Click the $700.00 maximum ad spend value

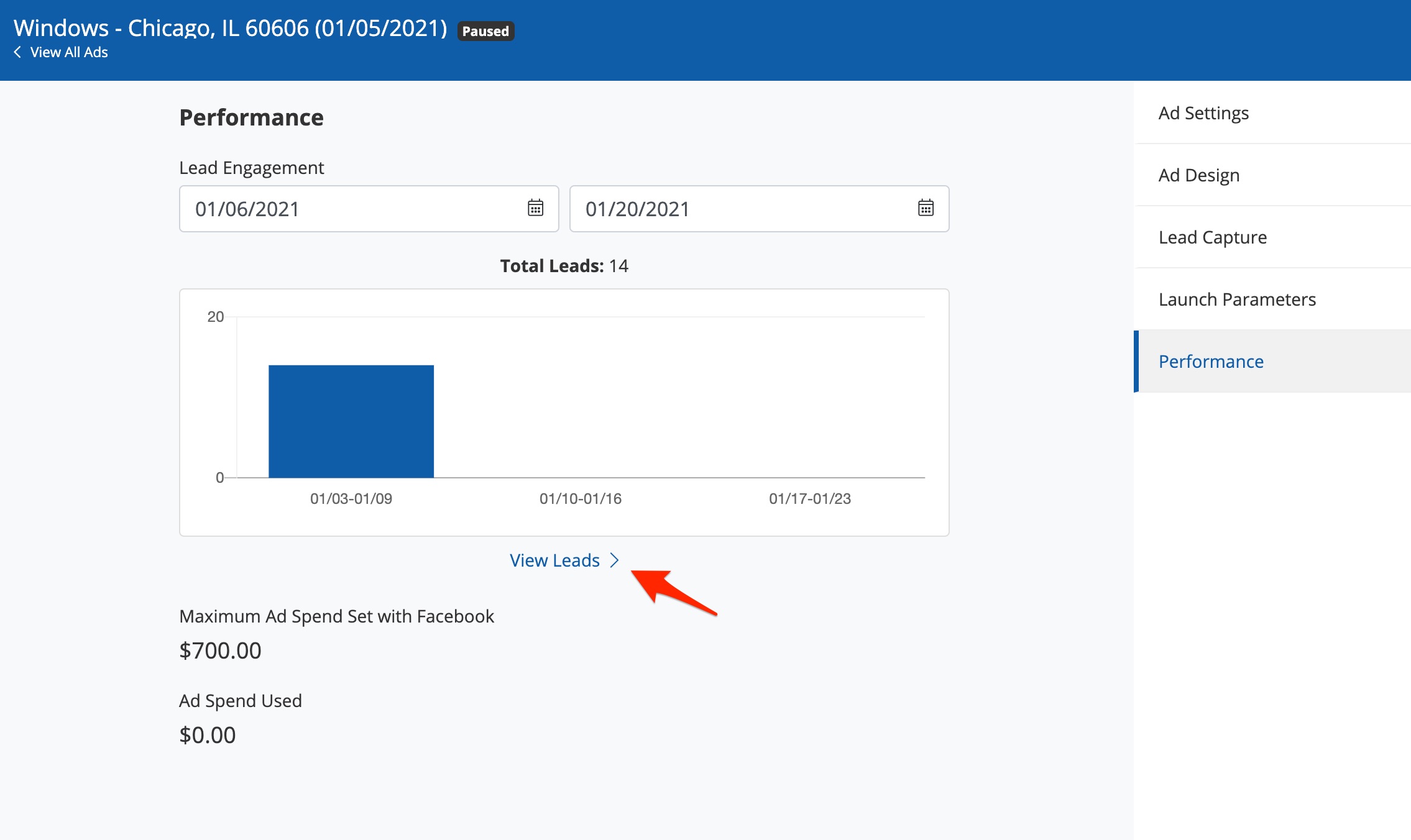click(x=220, y=651)
